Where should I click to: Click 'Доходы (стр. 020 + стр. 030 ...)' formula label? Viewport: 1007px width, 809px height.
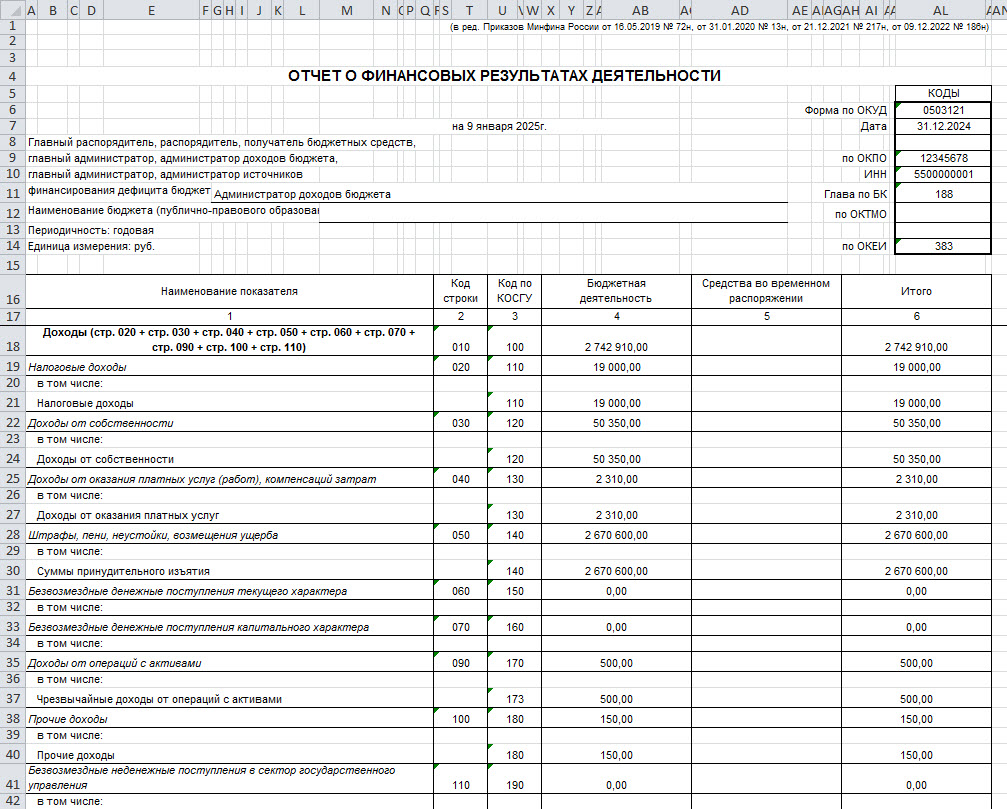229,340
